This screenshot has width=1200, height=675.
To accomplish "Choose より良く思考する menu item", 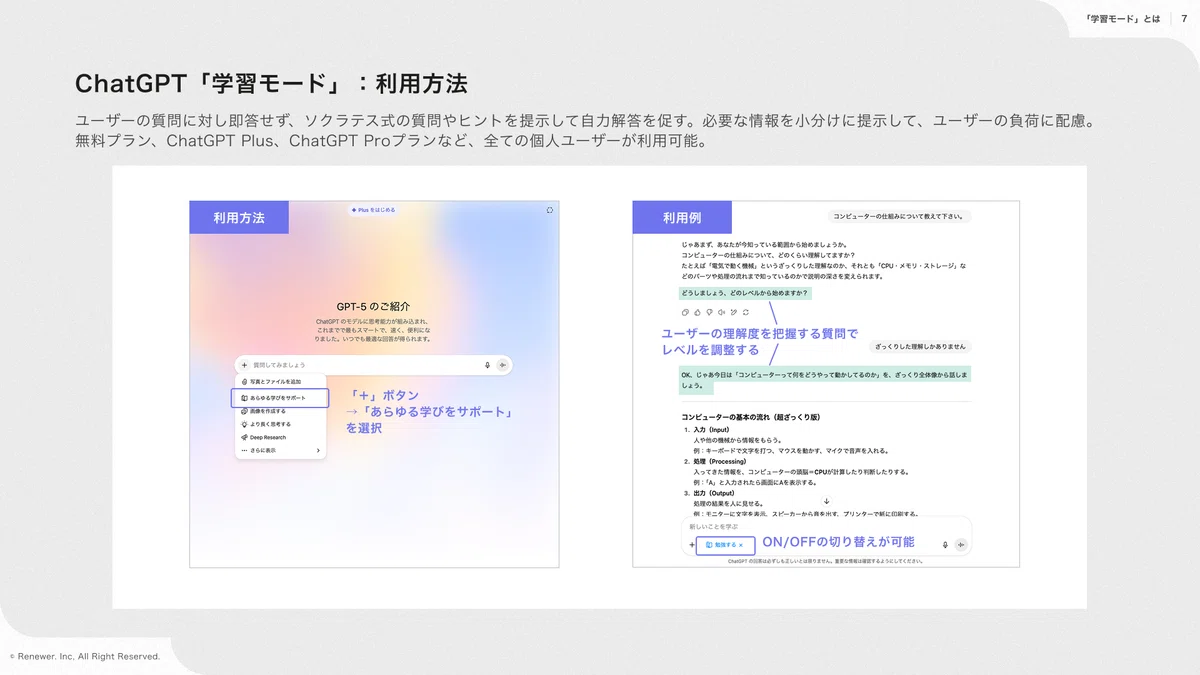I will [281, 424].
